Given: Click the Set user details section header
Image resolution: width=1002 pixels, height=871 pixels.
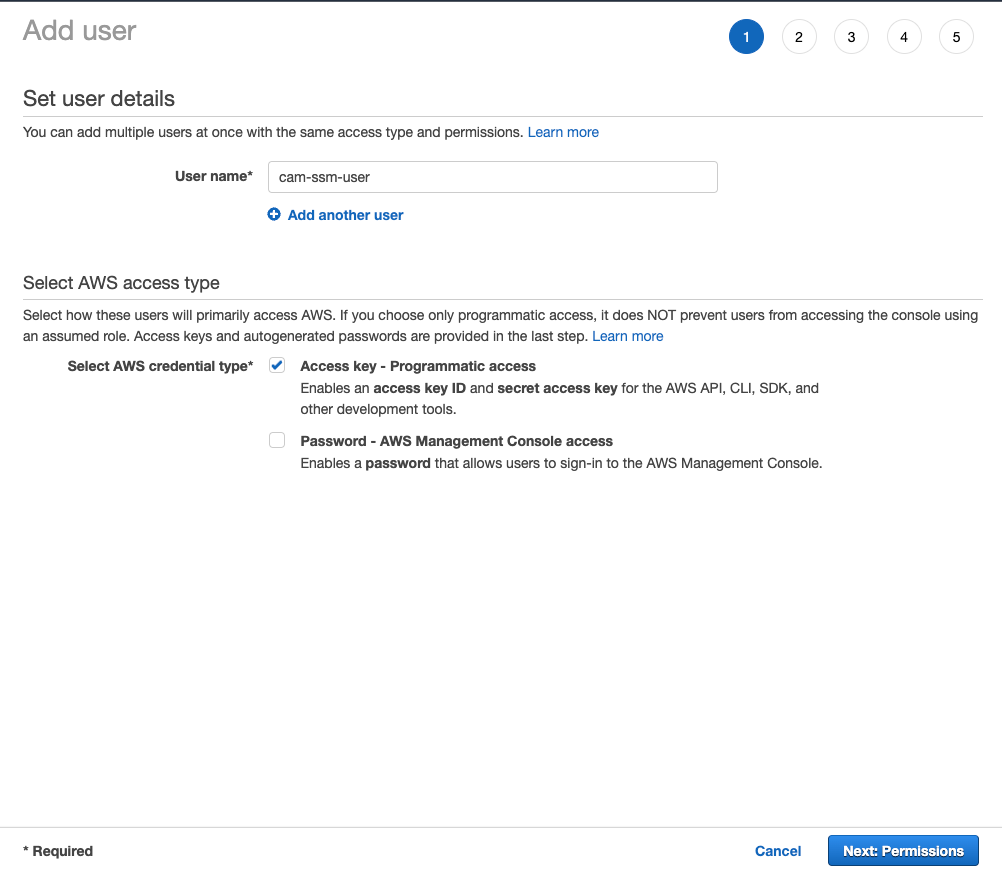Looking at the screenshot, I should point(98,99).
